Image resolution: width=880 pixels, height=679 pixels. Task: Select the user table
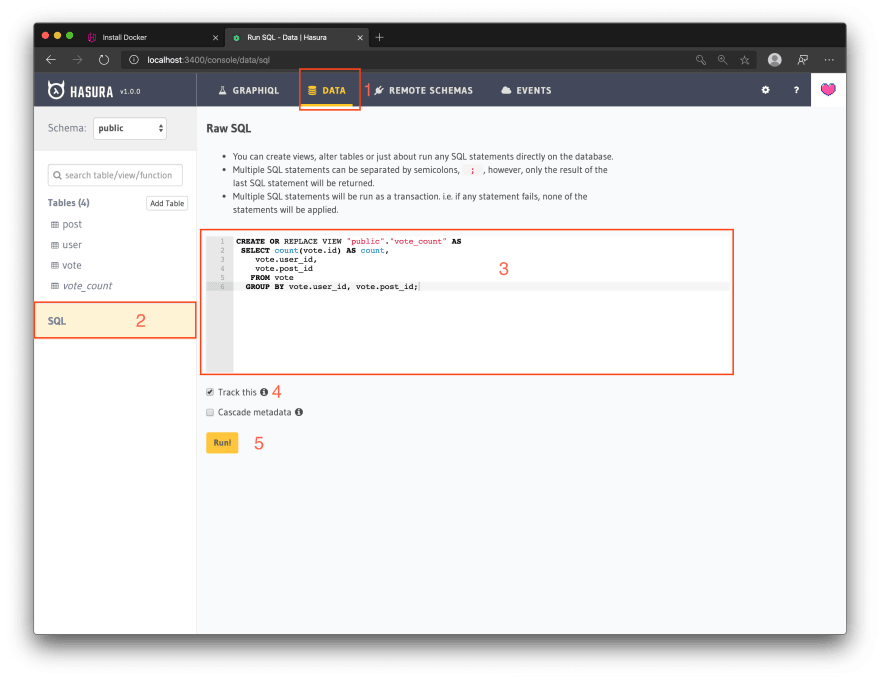[x=72, y=245]
